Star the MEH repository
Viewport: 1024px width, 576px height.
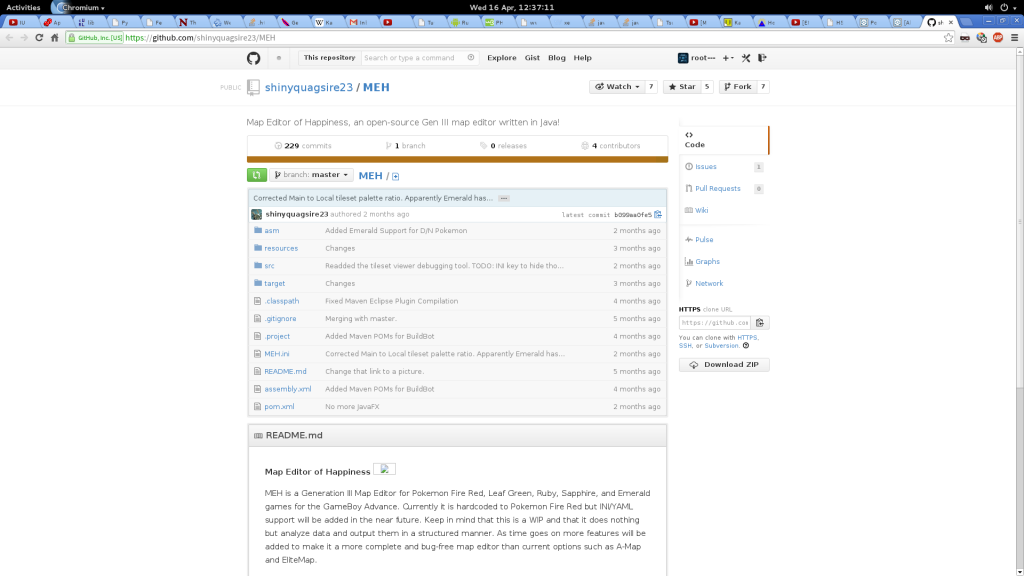point(681,87)
